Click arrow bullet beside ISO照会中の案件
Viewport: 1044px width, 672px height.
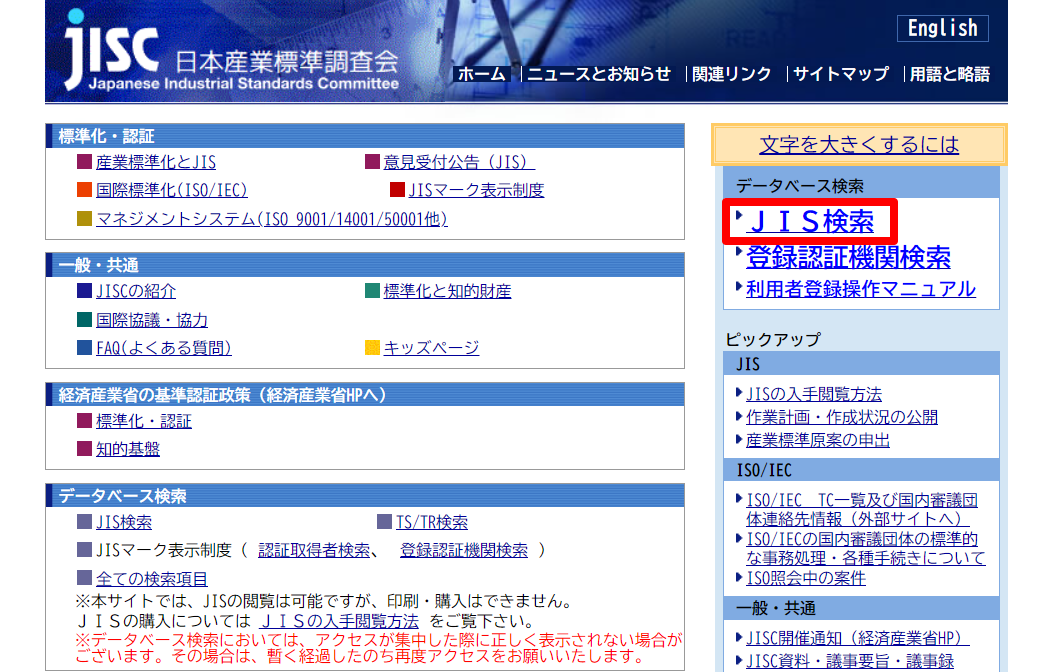pyautogui.click(x=738, y=577)
